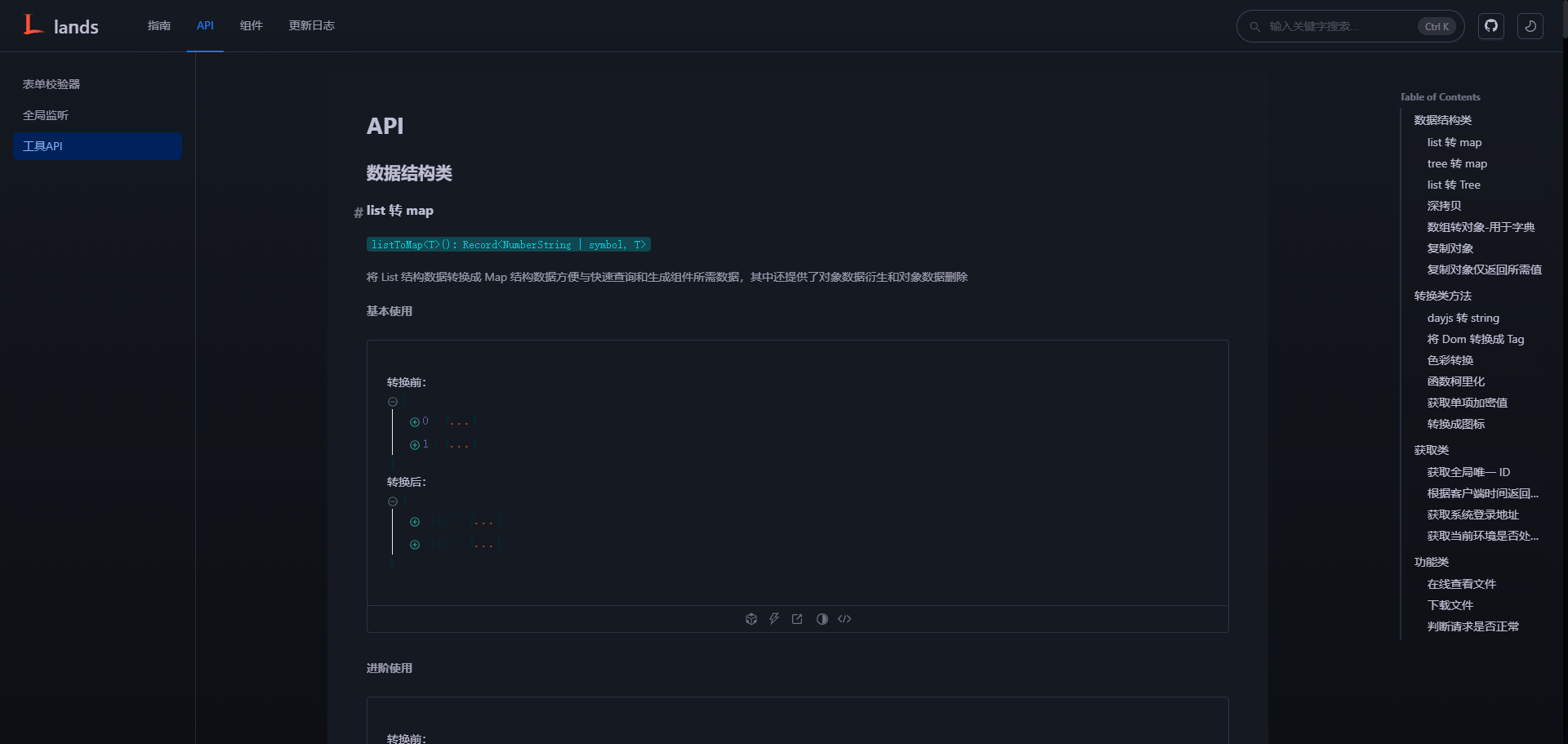Click the lands logo in header
Image resolution: width=1568 pixels, height=744 pixels.
(61, 26)
